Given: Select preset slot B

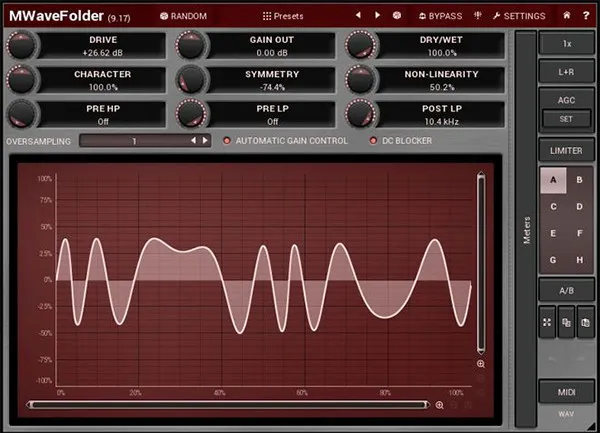Looking at the screenshot, I should [x=579, y=180].
